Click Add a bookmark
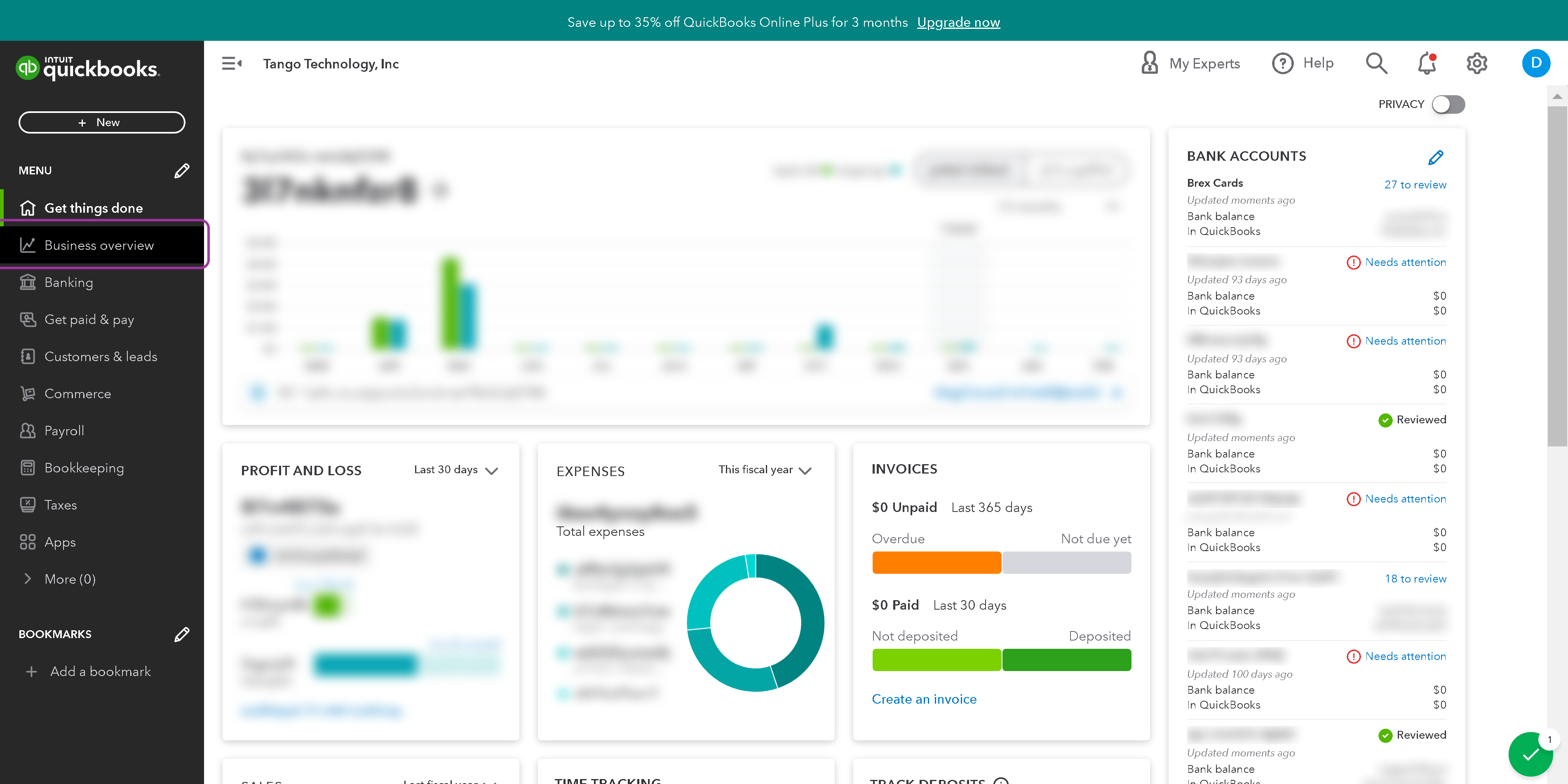 point(89,671)
